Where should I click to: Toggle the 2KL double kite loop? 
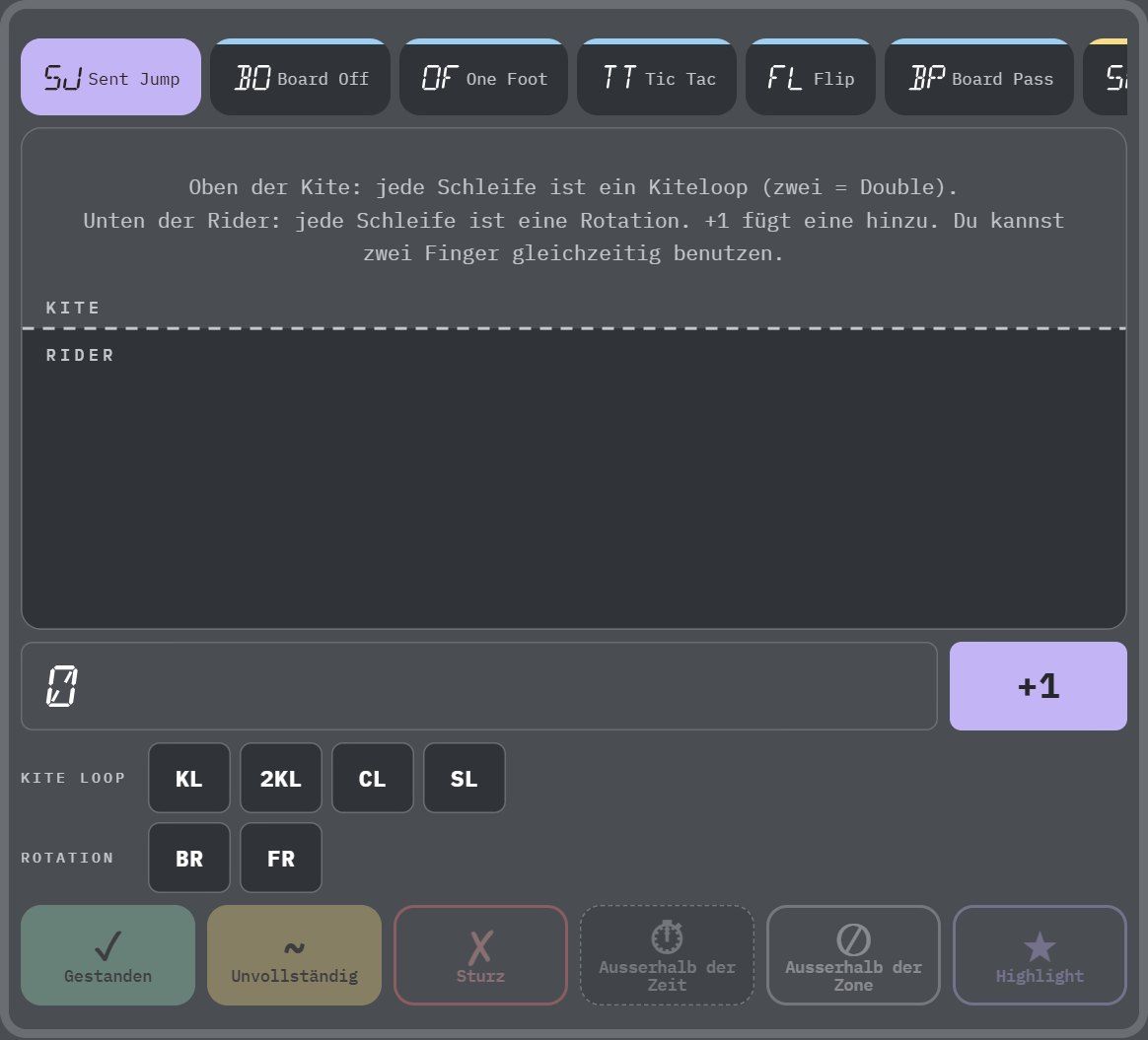(281, 778)
